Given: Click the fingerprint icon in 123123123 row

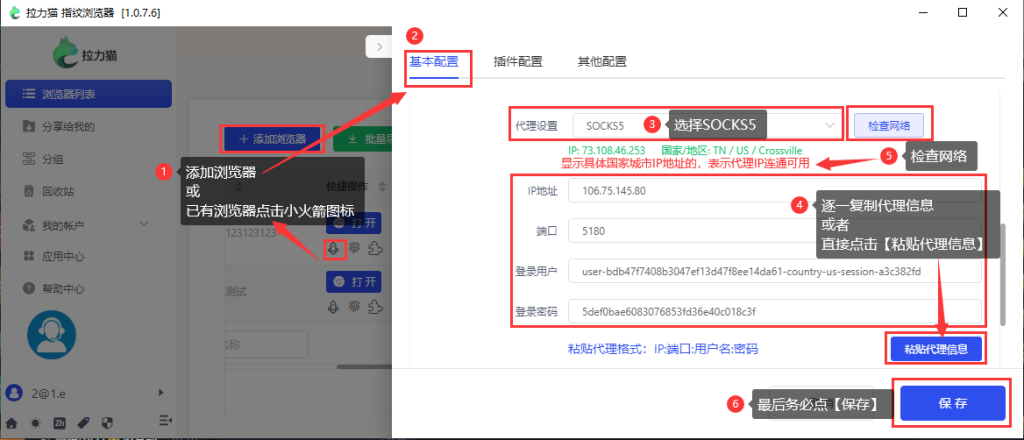Looking at the screenshot, I should (355, 248).
